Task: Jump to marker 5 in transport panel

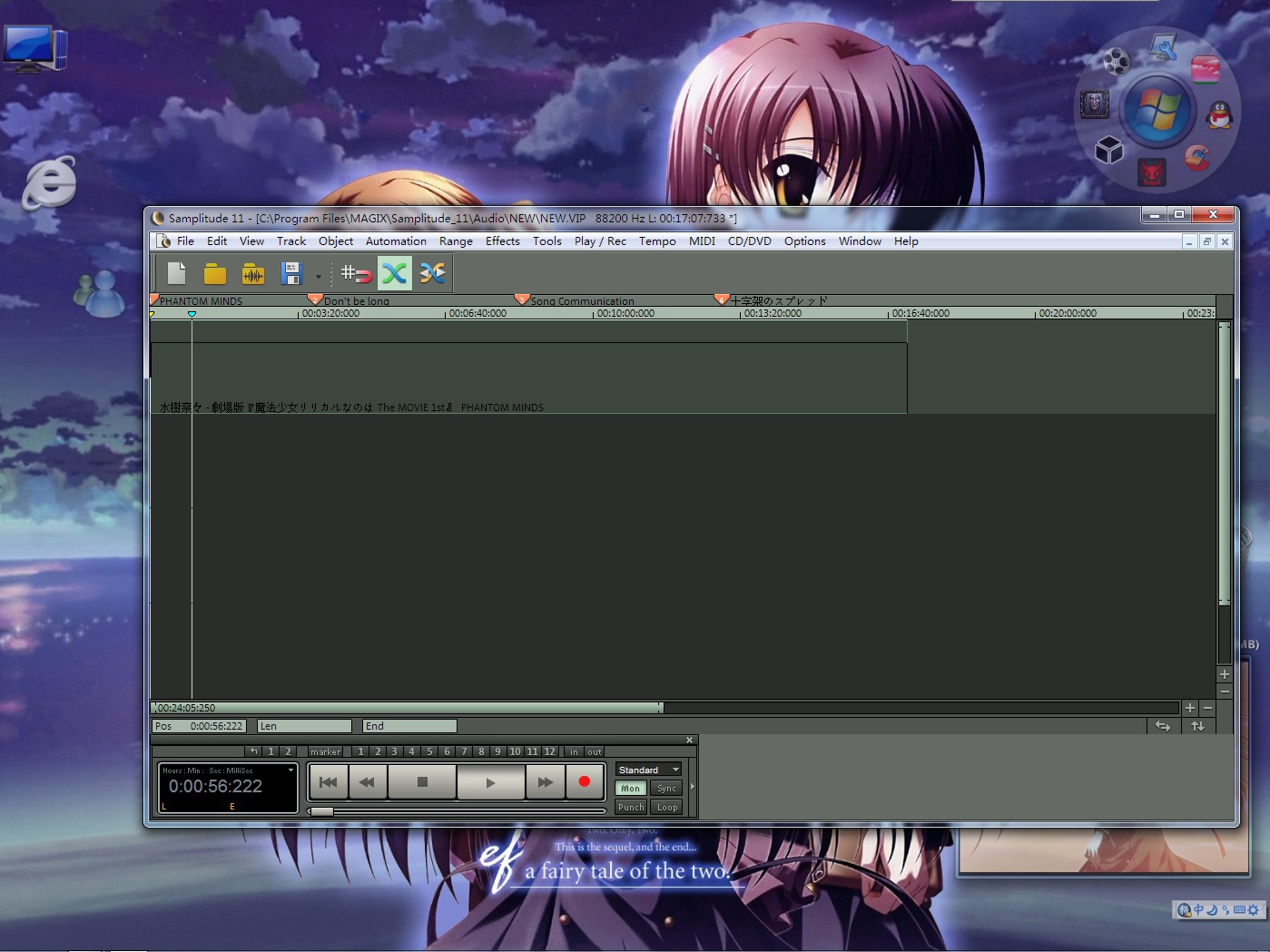Action: [x=430, y=751]
